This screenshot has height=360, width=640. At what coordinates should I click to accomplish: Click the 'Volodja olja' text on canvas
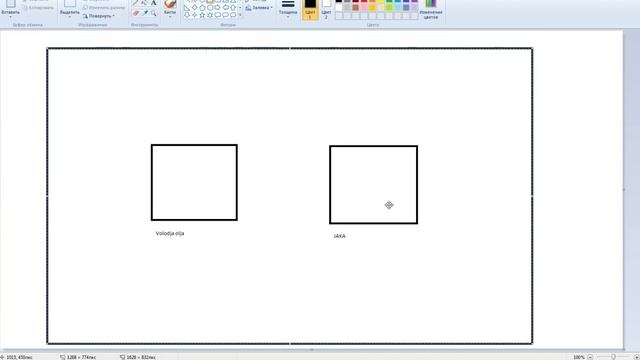[170, 233]
